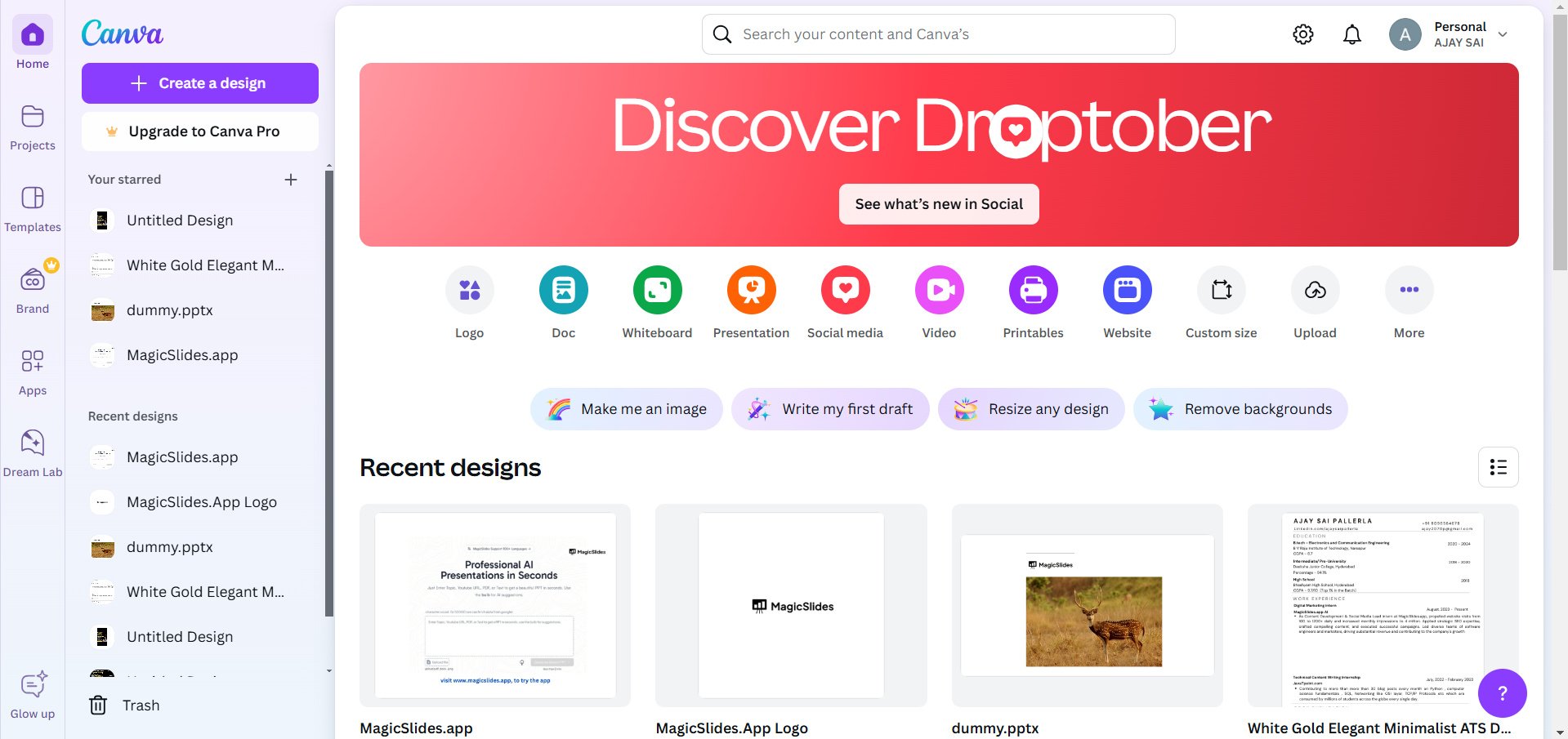
Task: Choose the Logo design type icon
Action: (x=470, y=290)
